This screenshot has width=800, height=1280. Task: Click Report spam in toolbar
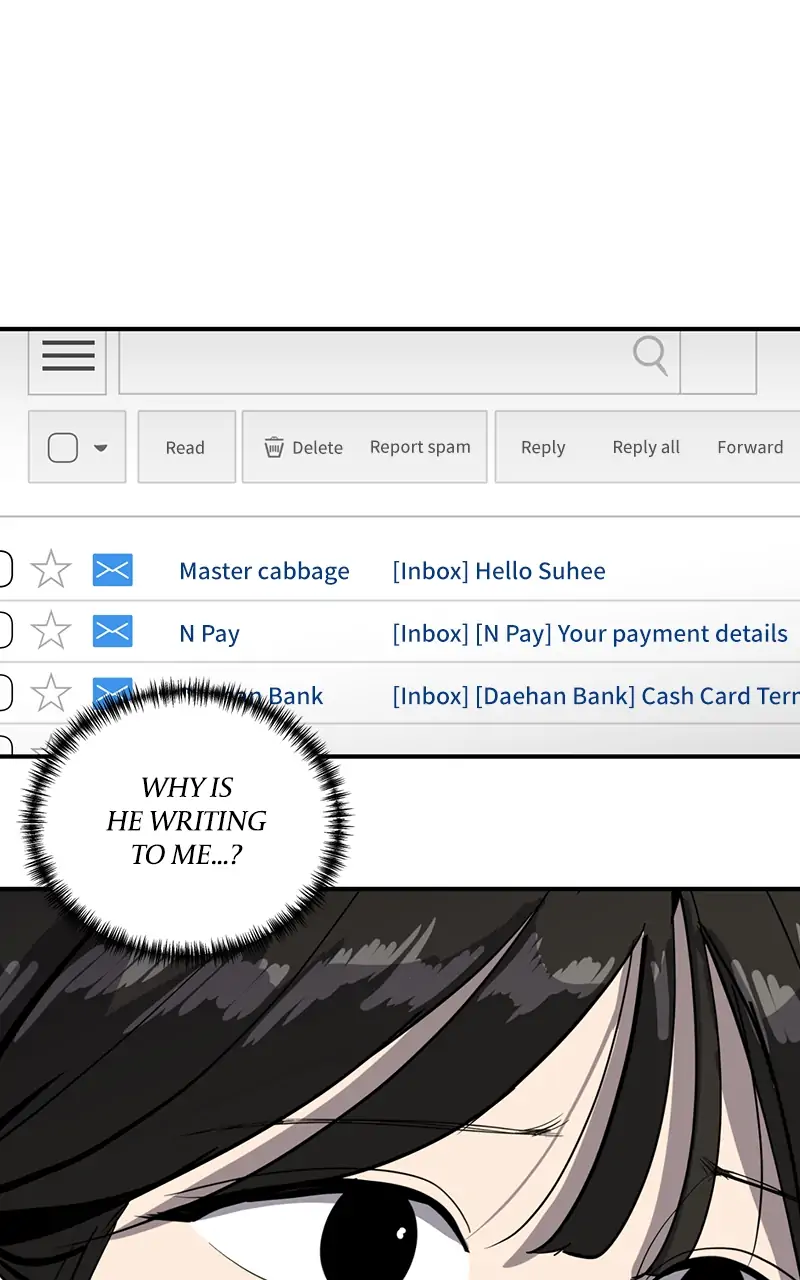(x=420, y=447)
